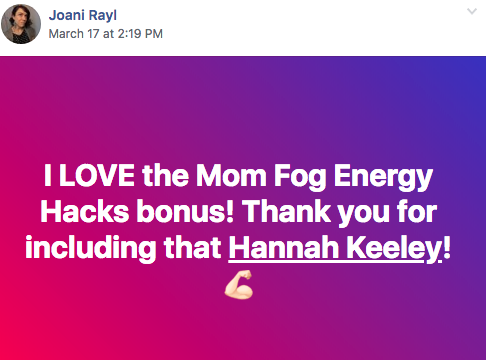Screen dimensions: 486x360
Task: Click the word Hacks in the post
Action: coord(85,211)
